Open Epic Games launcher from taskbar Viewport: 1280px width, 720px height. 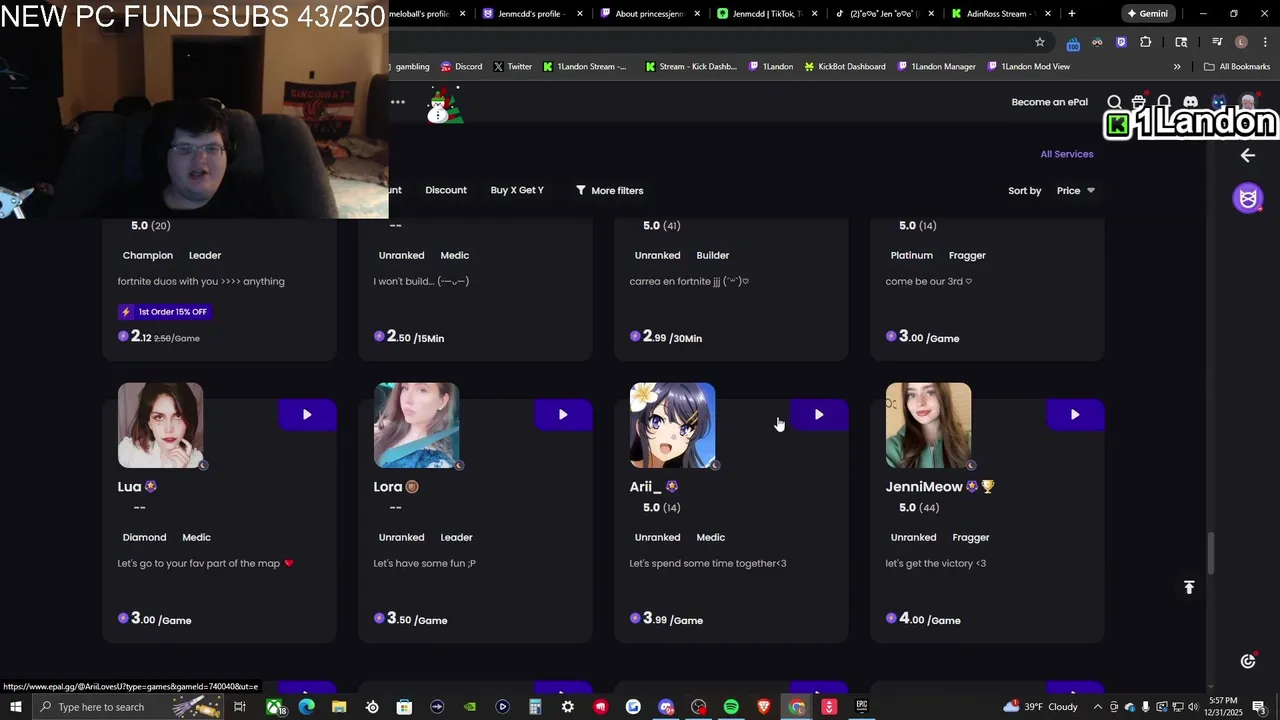pos(862,707)
